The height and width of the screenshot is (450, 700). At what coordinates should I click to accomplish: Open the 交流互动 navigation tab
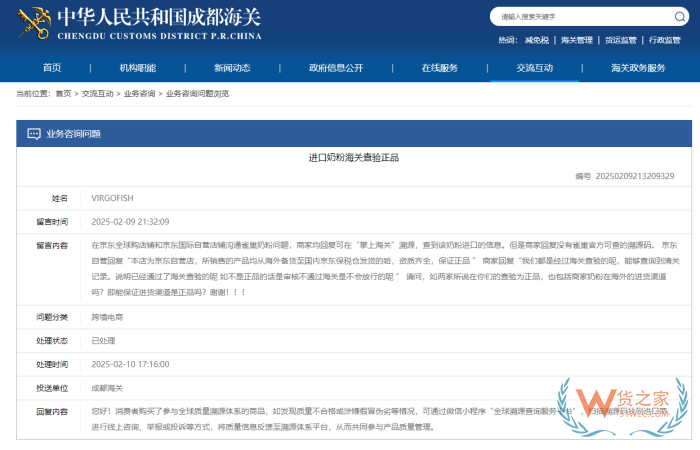point(535,68)
